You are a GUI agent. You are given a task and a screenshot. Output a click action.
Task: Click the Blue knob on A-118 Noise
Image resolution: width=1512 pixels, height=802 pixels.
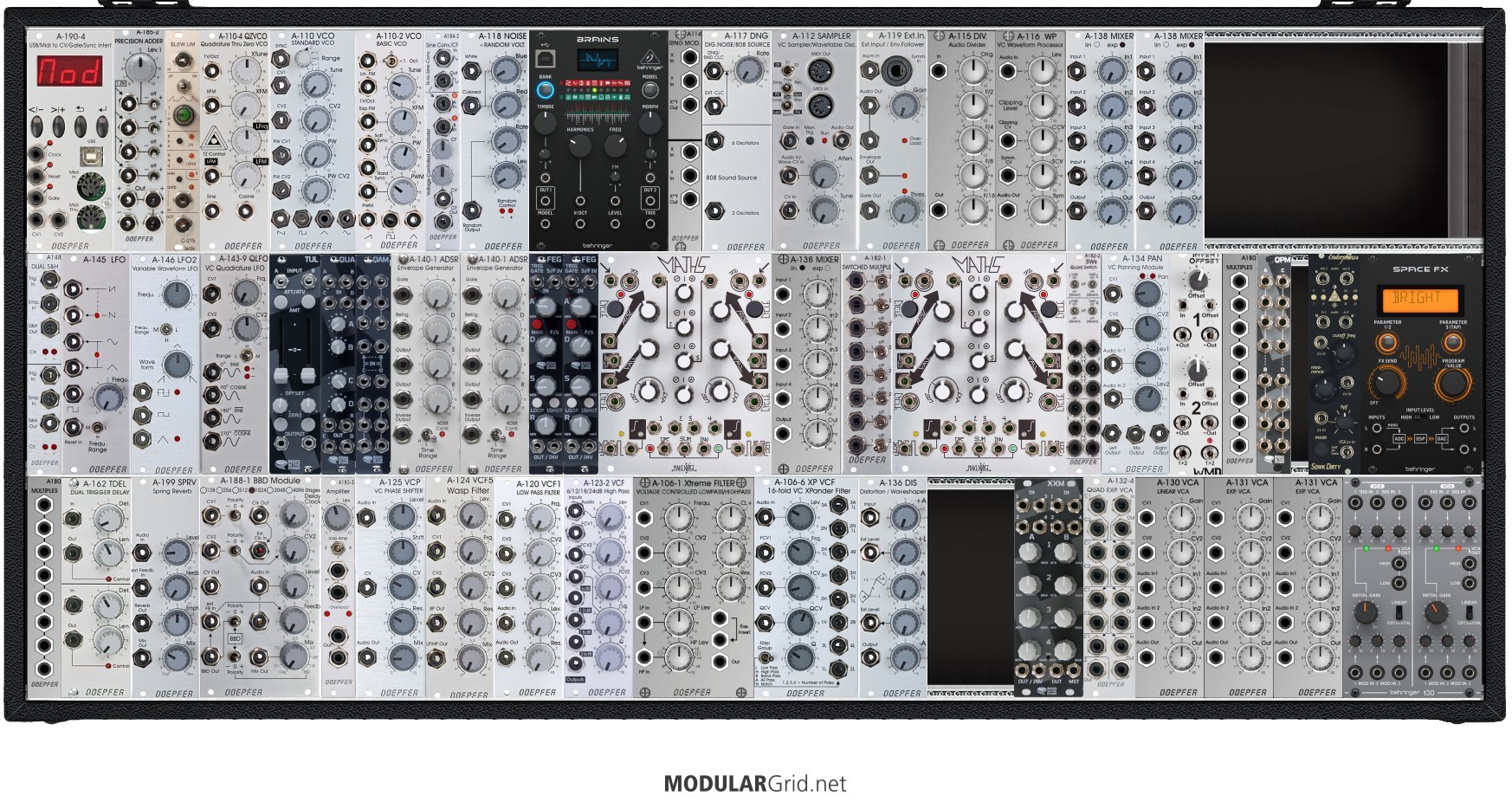(x=506, y=72)
